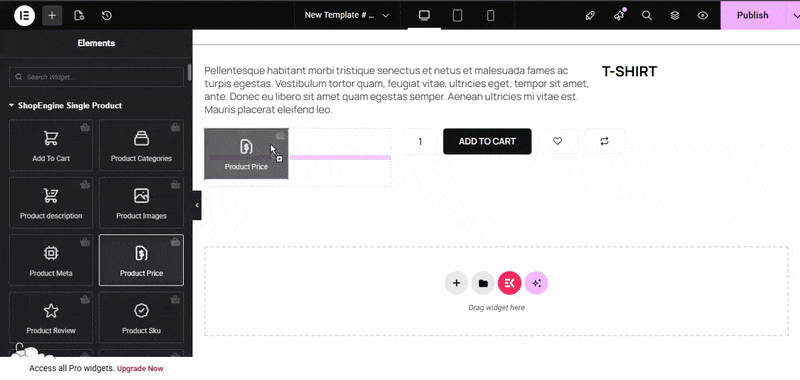Select the Add To Cart widget
This screenshot has height=380, width=800.
[51, 145]
